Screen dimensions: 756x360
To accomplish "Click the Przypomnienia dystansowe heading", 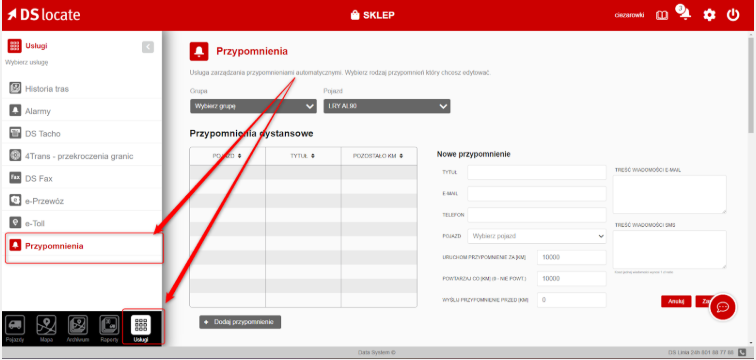I will point(252,133).
